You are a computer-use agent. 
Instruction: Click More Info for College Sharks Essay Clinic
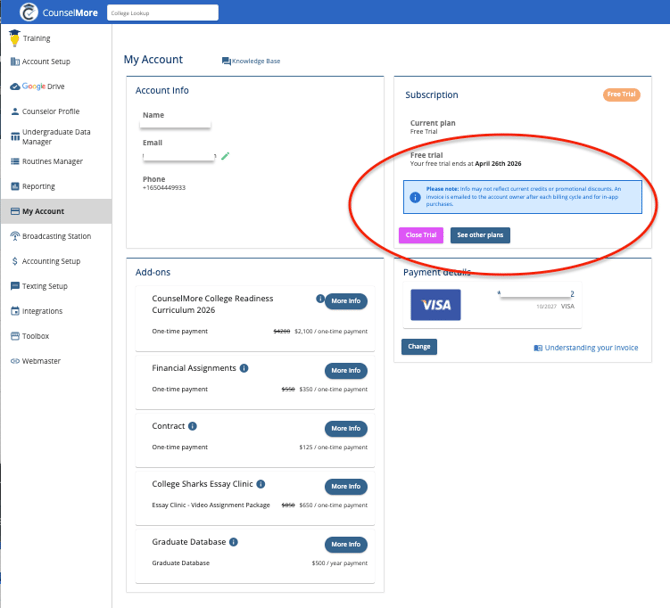coord(346,486)
